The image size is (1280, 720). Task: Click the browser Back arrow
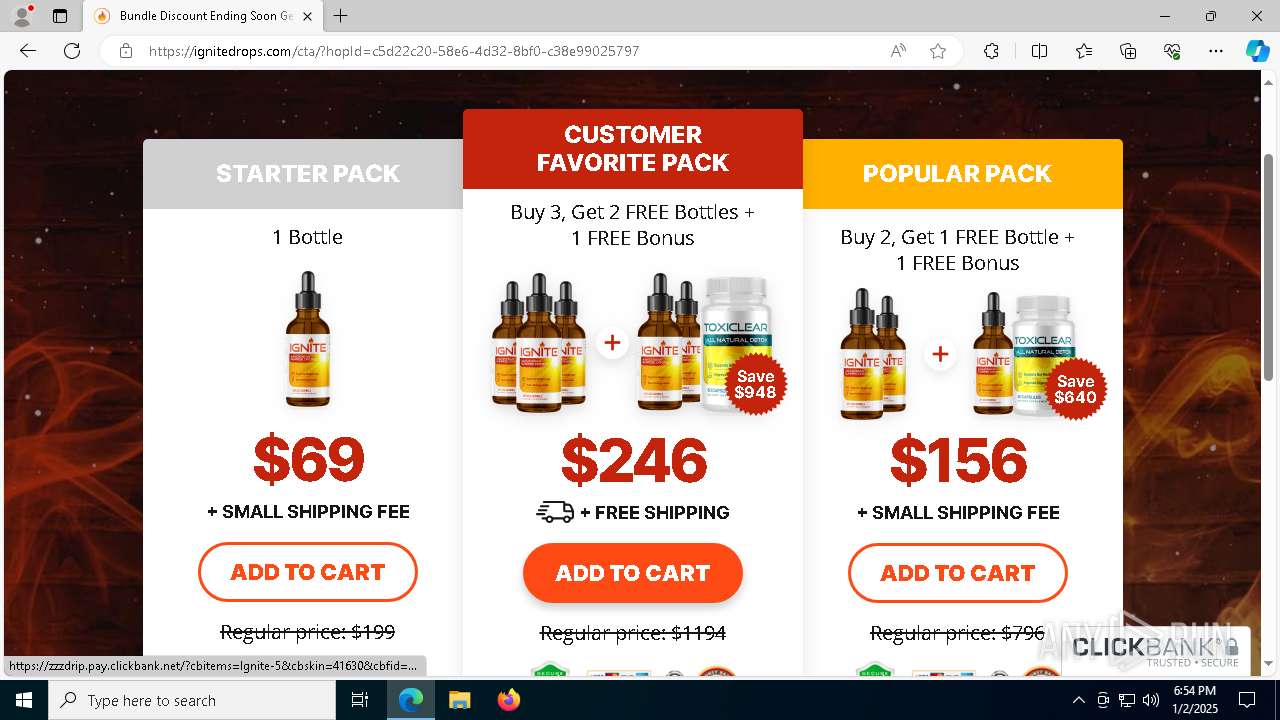tap(28, 51)
